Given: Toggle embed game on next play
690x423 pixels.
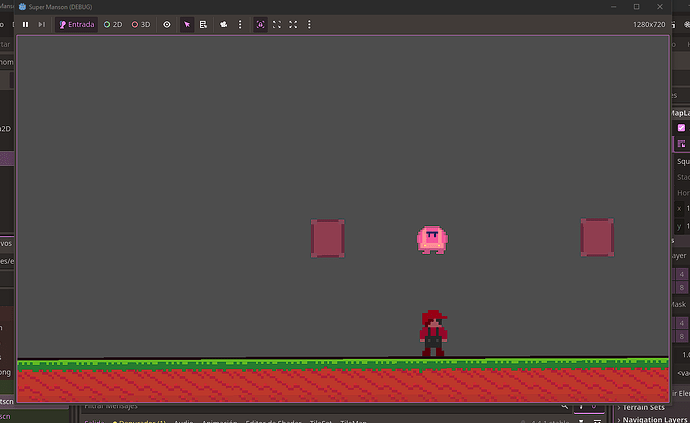Looking at the screenshot, I should pos(261,25).
